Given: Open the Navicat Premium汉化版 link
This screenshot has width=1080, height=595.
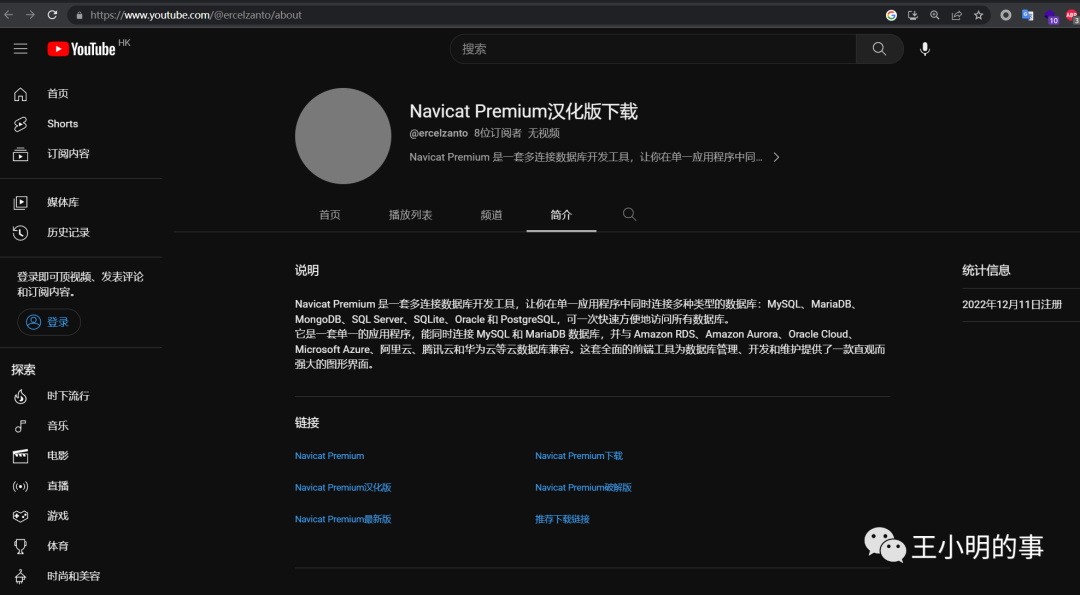Looking at the screenshot, I should (x=343, y=488).
